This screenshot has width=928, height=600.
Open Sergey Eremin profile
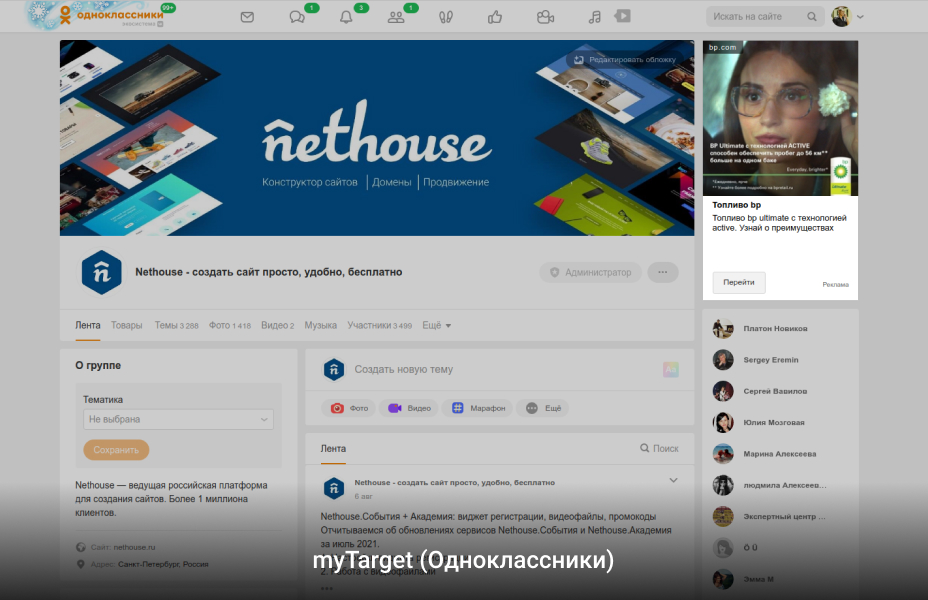pyautogui.click(x=771, y=360)
